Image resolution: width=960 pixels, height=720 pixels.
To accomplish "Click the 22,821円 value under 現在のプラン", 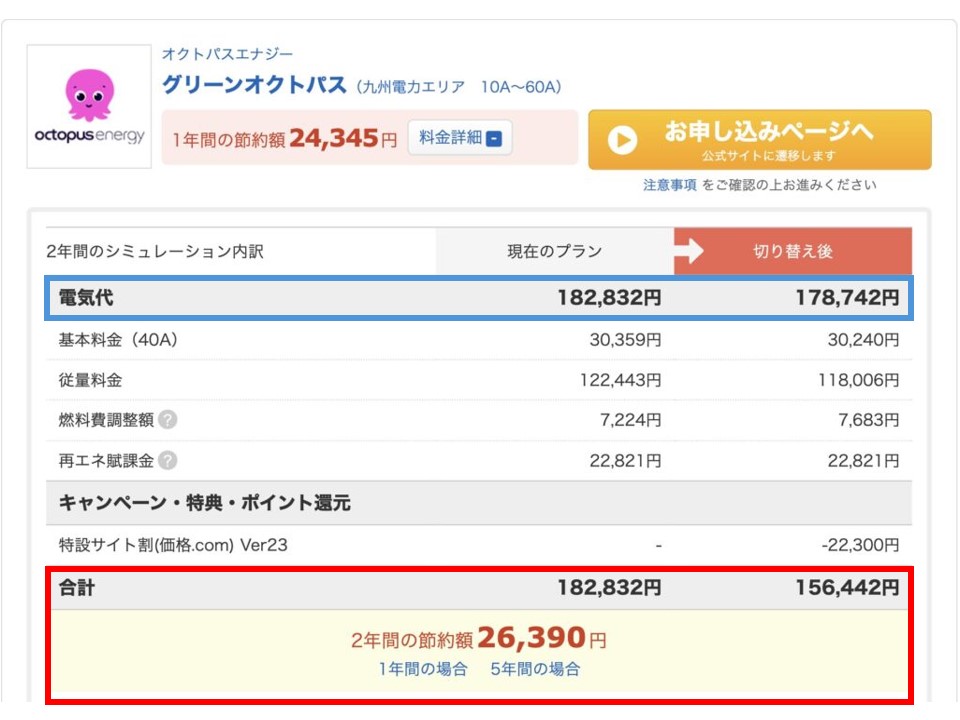I will (x=625, y=460).
